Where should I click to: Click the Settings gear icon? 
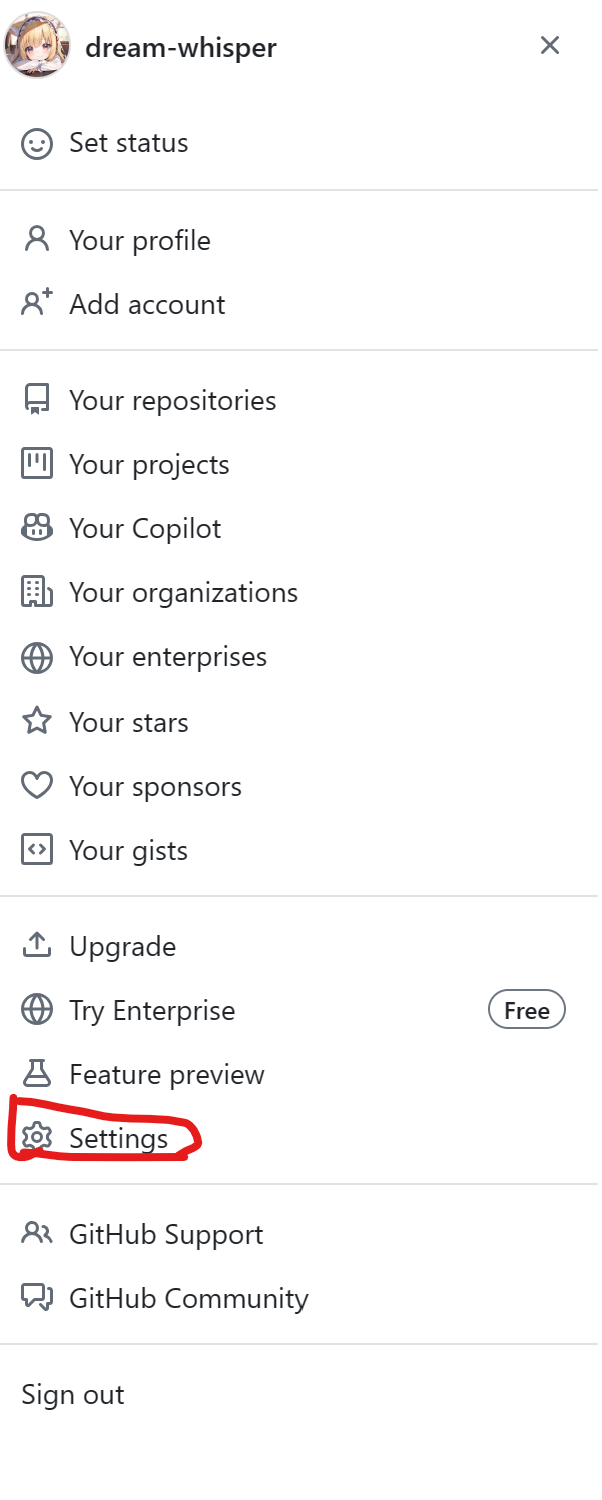(37, 1138)
